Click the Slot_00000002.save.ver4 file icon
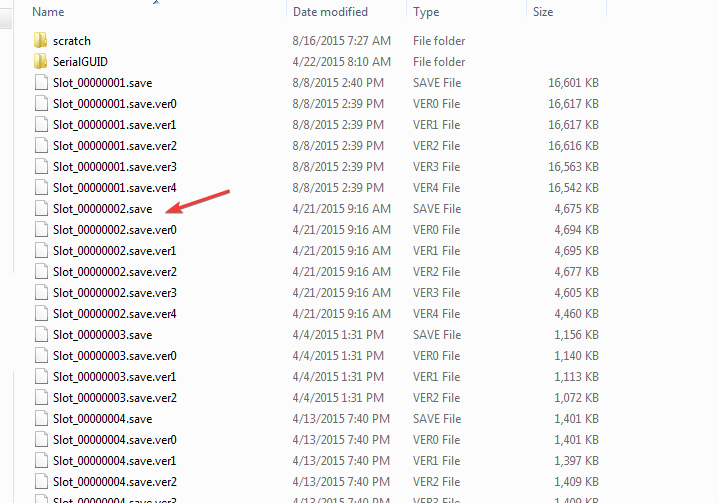The image size is (719, 503). click(x=41, y=314)
